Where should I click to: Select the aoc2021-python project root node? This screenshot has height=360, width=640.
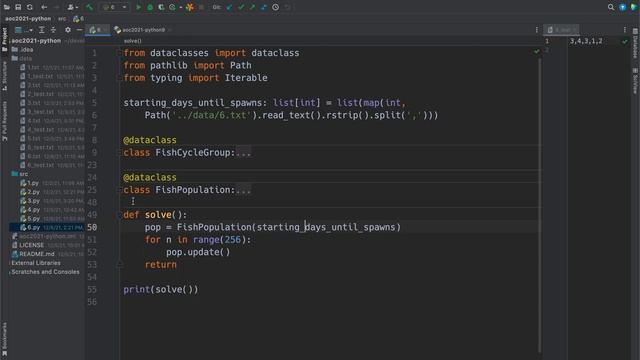click(x=36, y=41)
